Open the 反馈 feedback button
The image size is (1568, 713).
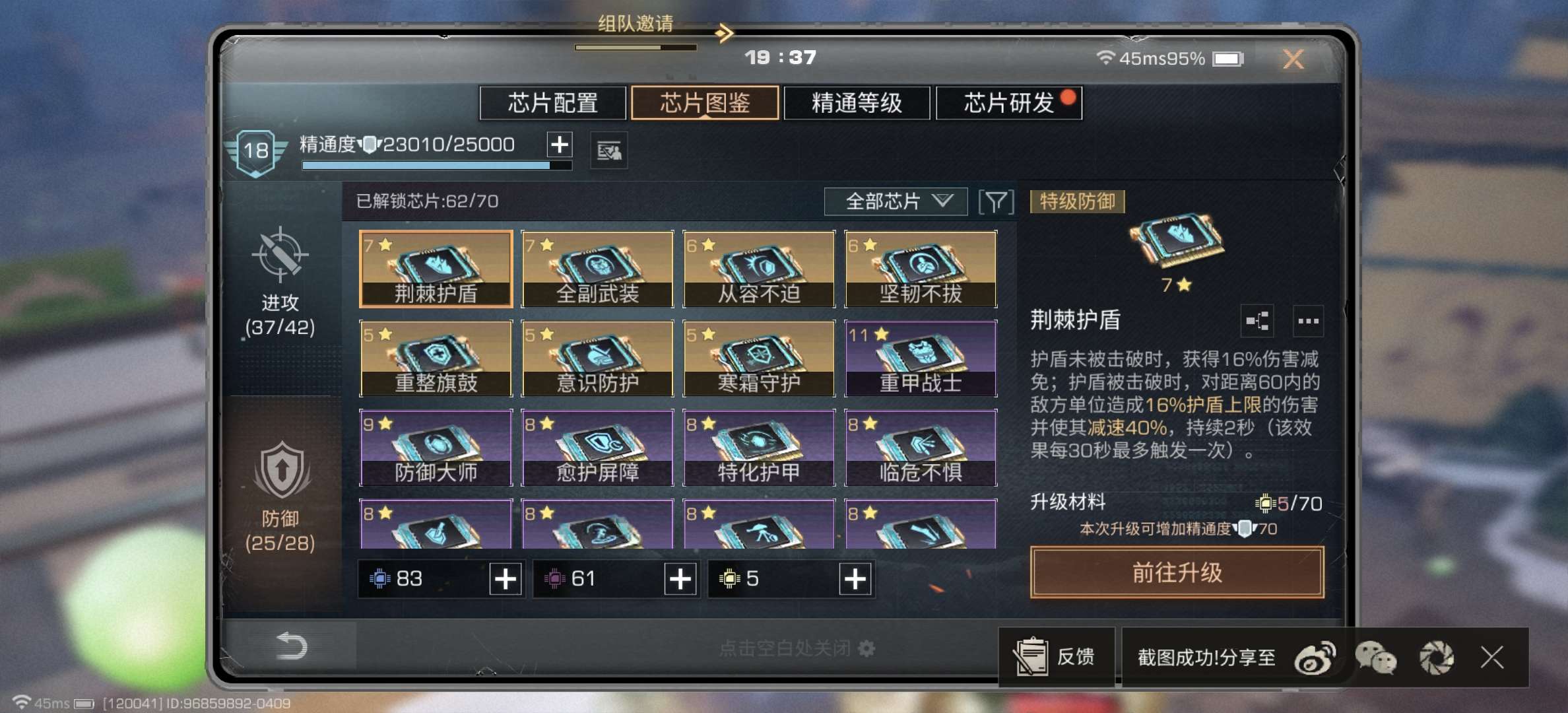[x=1057, y=657]
